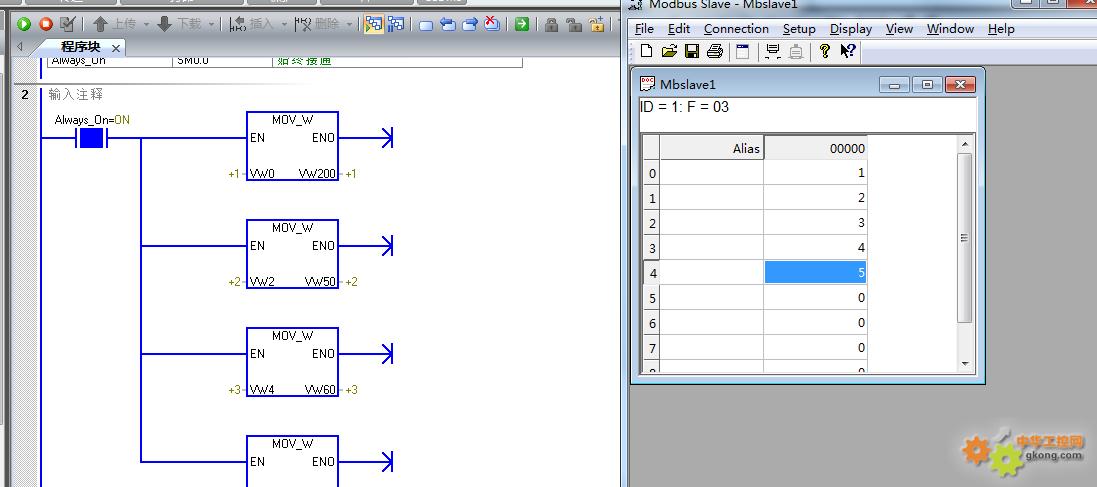
Task: Click the context help pointer icon
Action: click(847, 51)
